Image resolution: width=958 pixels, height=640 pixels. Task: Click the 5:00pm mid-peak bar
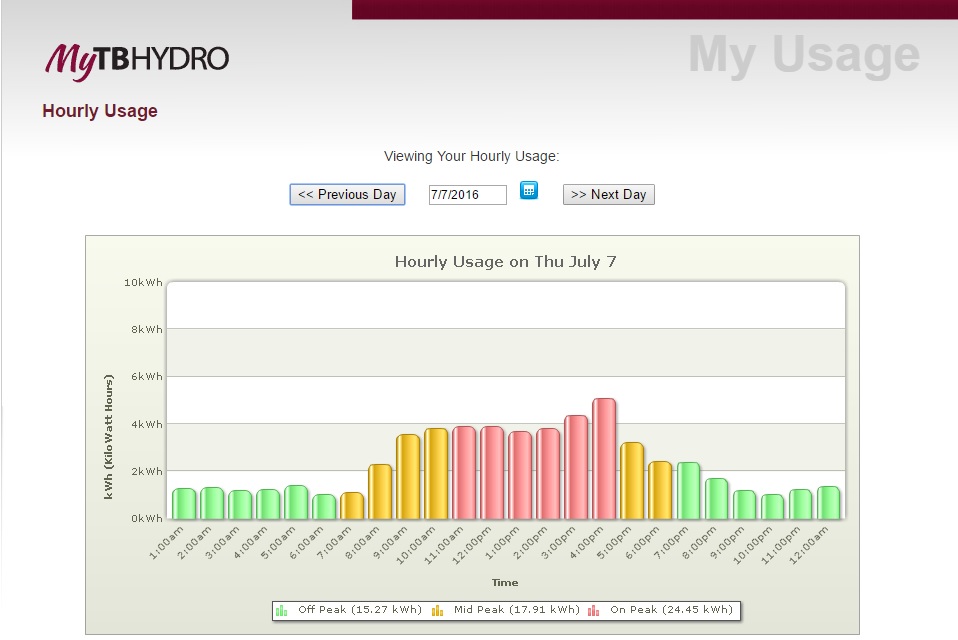pyautogui.click(x=632, y=481)
